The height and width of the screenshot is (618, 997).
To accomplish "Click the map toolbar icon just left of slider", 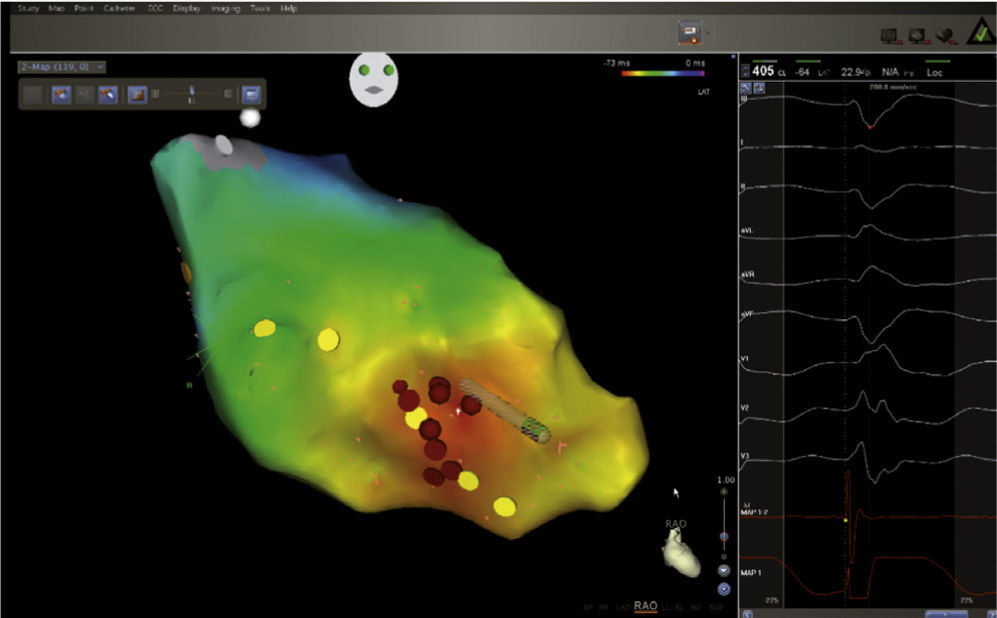I will [x=136, y=94].
